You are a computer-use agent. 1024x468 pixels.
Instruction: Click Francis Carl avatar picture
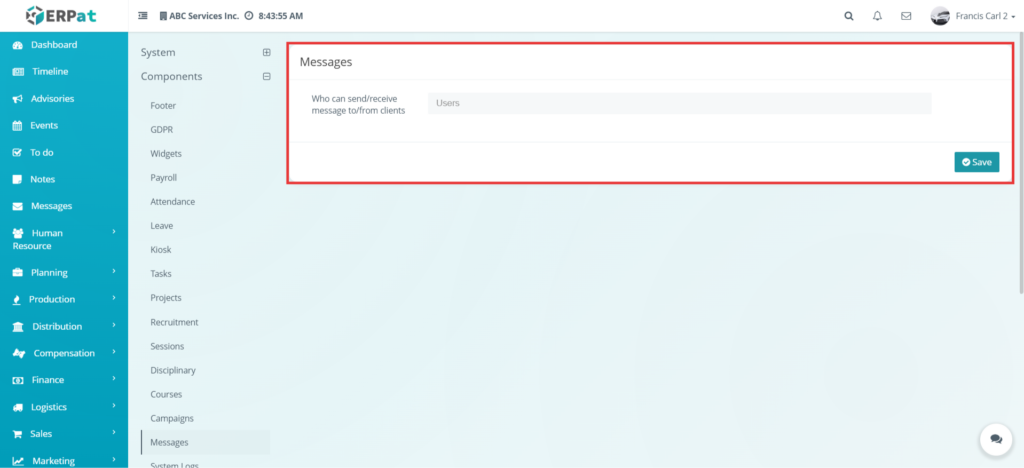coord(940,16)
